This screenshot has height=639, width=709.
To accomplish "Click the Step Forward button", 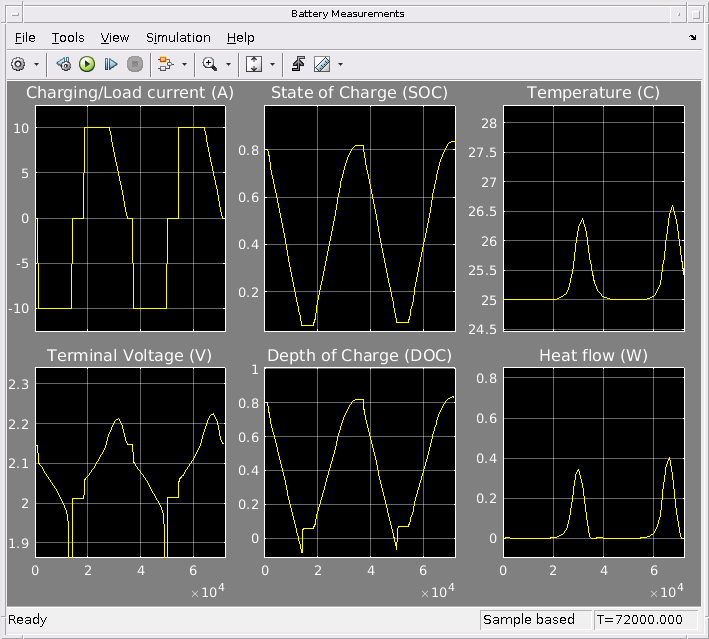I will [x=111, y=64].
